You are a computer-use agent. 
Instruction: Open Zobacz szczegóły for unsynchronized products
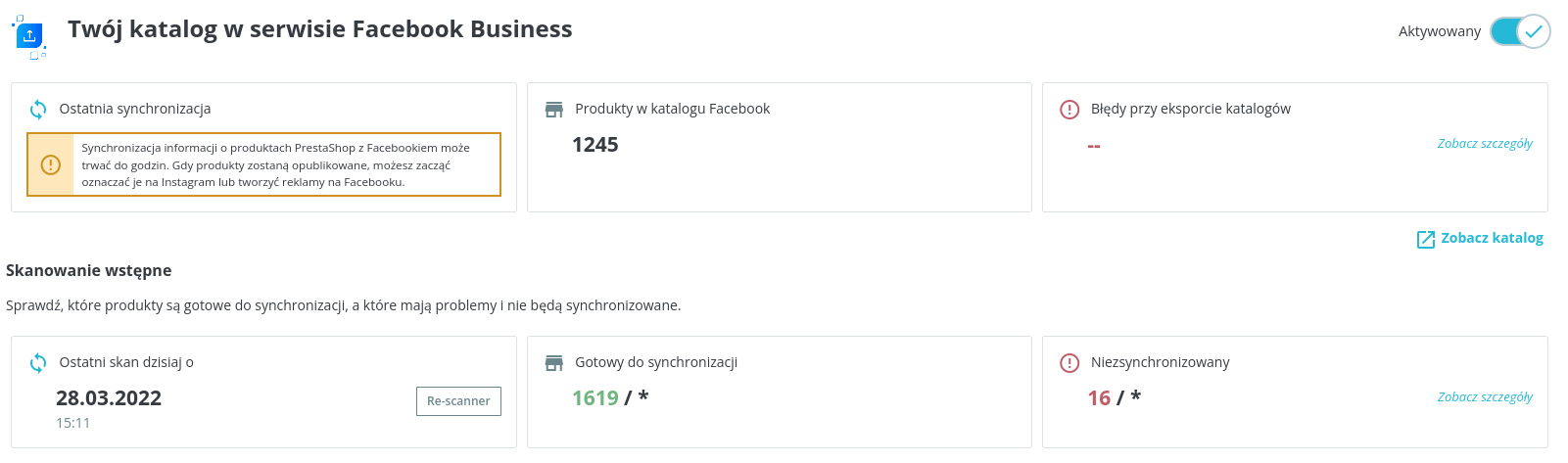click(x=1485, y=397)
